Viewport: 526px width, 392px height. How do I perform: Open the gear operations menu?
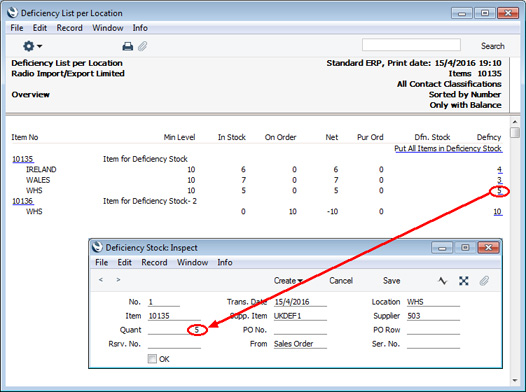point(32,46)
